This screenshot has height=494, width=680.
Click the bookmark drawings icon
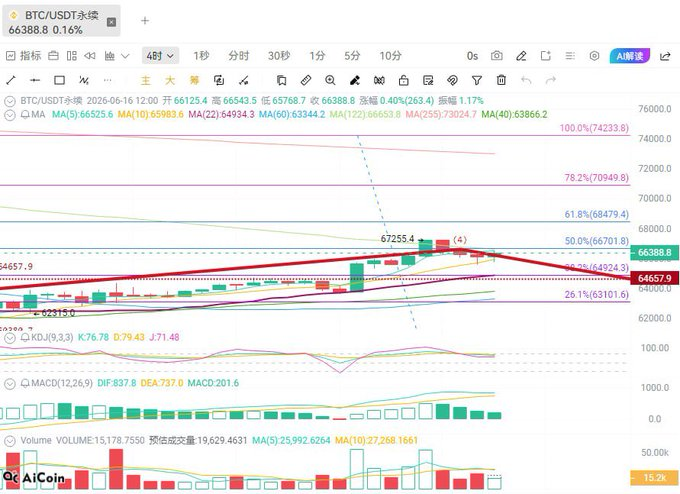(281, 80)
